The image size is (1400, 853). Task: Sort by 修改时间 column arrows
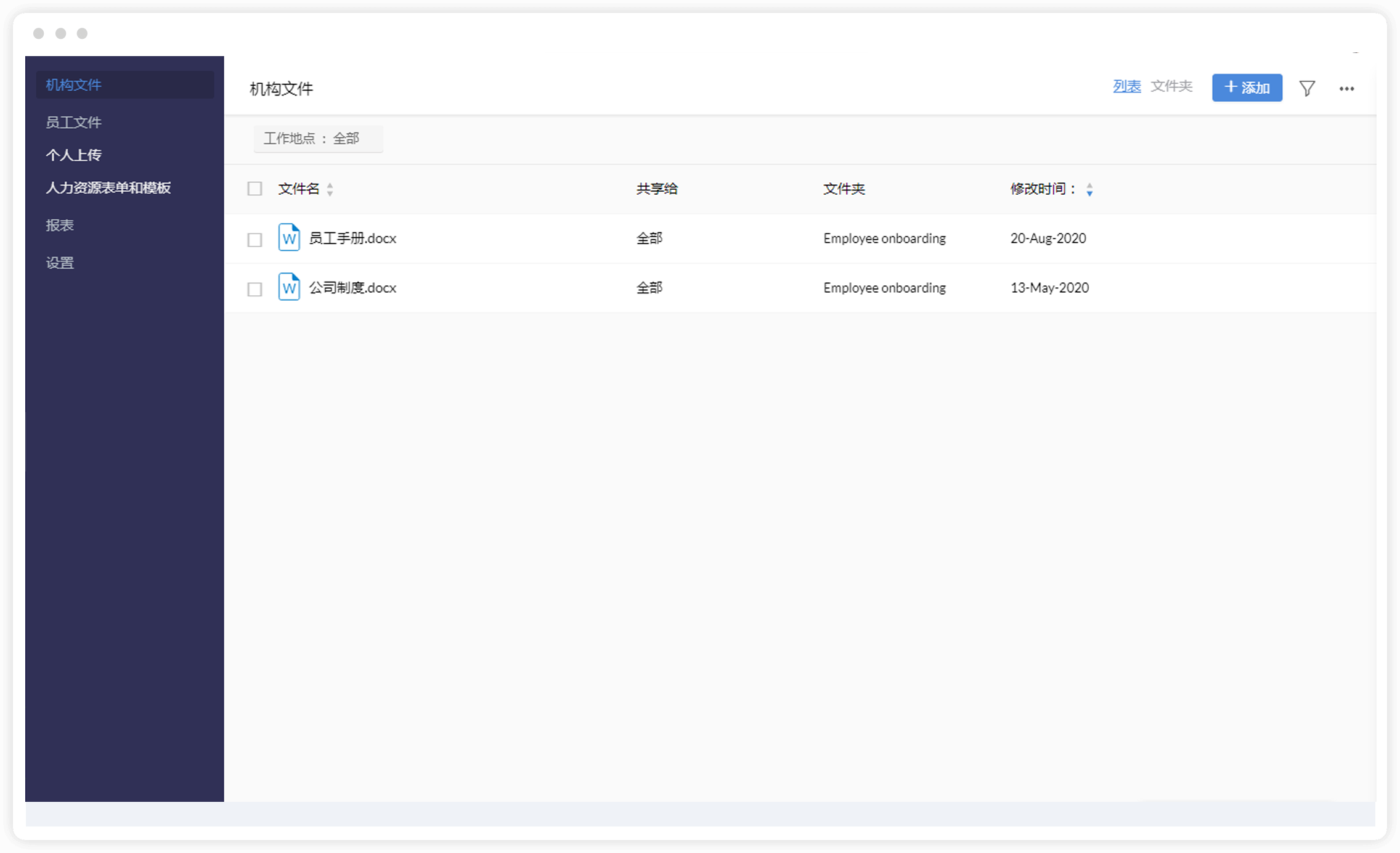1089,189
